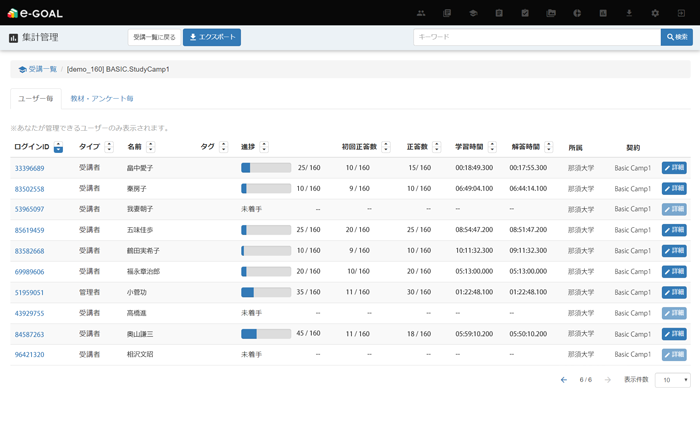Click the 集計管理 chart icon
The width and height of the screenshot is (700, 425).
(13, 38)
